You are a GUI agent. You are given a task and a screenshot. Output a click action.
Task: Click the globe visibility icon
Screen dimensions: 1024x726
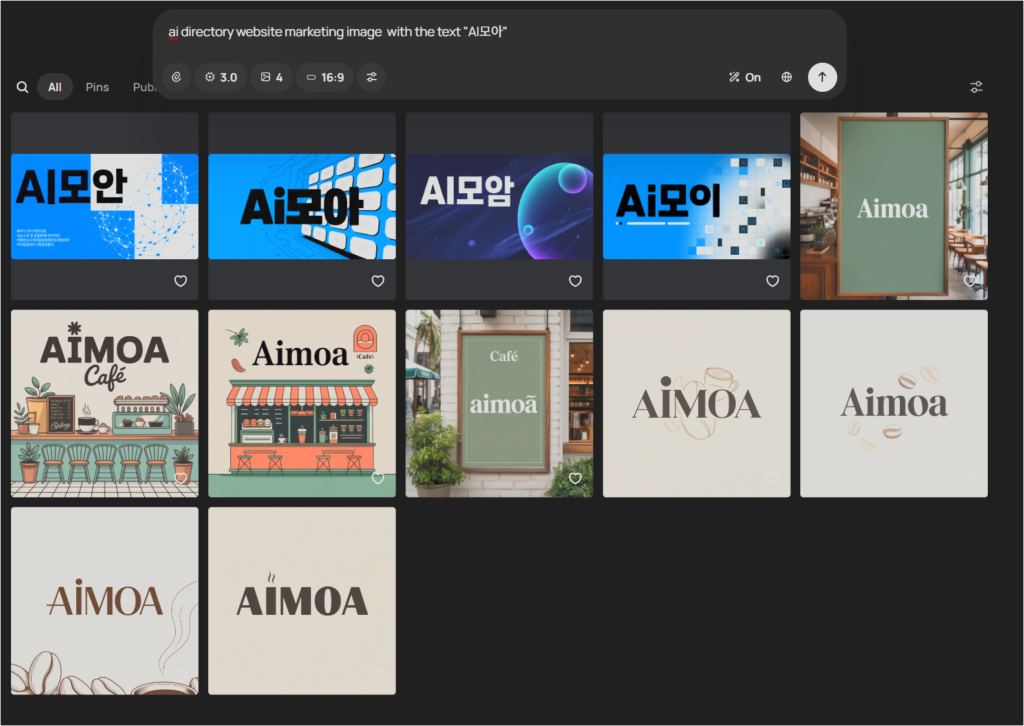tap(787, 77)
